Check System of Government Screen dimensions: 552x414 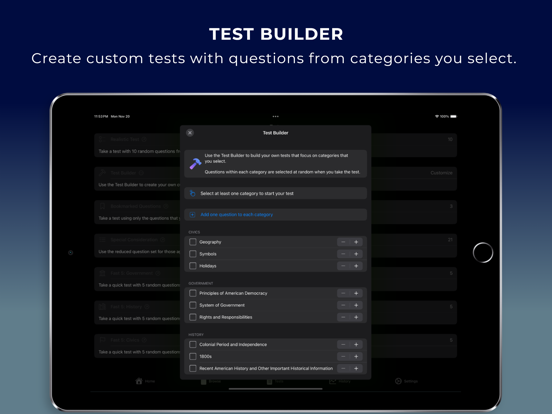point(193,305)
